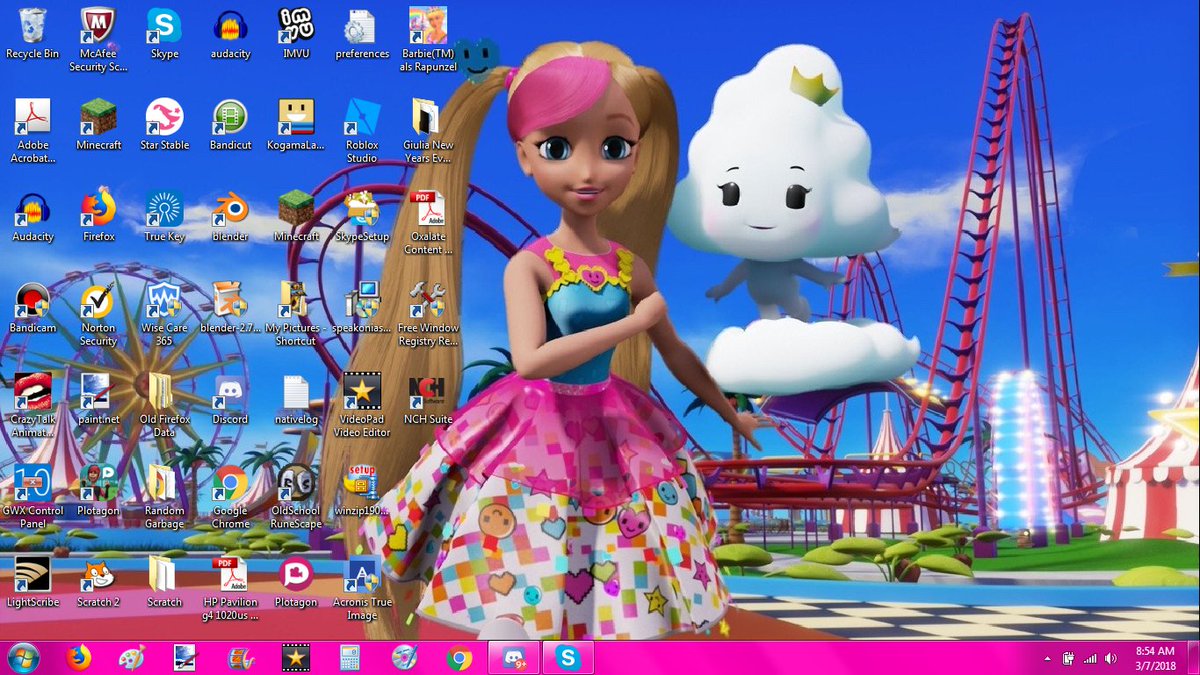
Task: Open the nativelog text file
Action: (x=296, y=399)
